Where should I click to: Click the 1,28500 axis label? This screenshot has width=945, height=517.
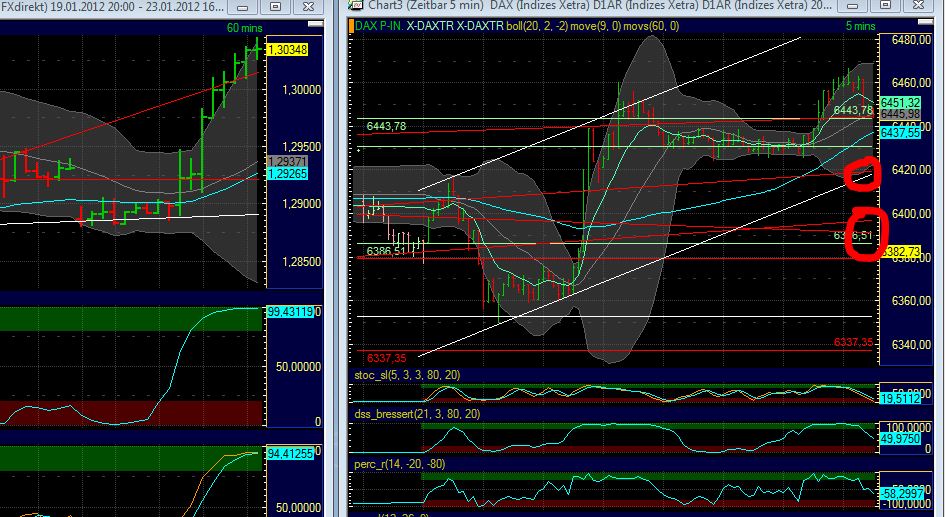(301, 262)
